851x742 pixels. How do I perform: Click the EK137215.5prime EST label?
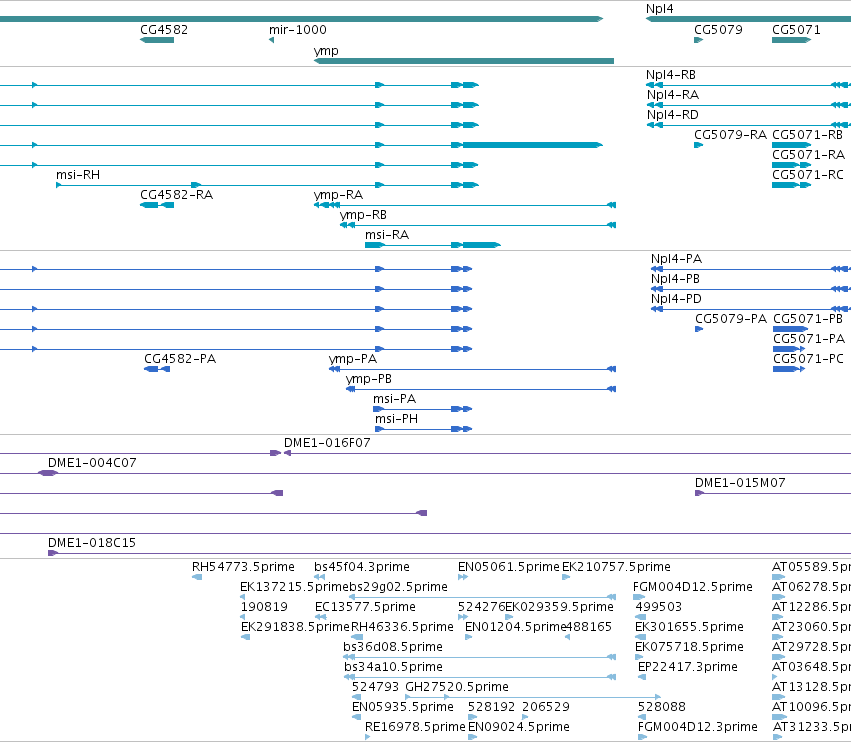[294, 587]
